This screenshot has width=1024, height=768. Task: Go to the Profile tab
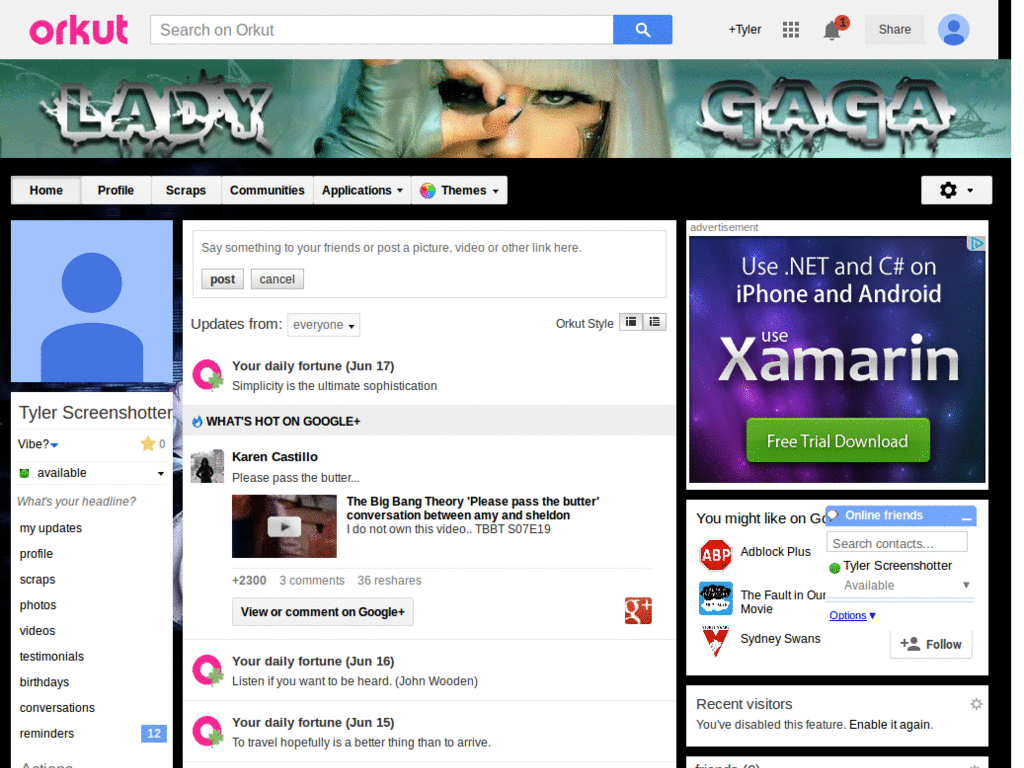tap(116, 191)
